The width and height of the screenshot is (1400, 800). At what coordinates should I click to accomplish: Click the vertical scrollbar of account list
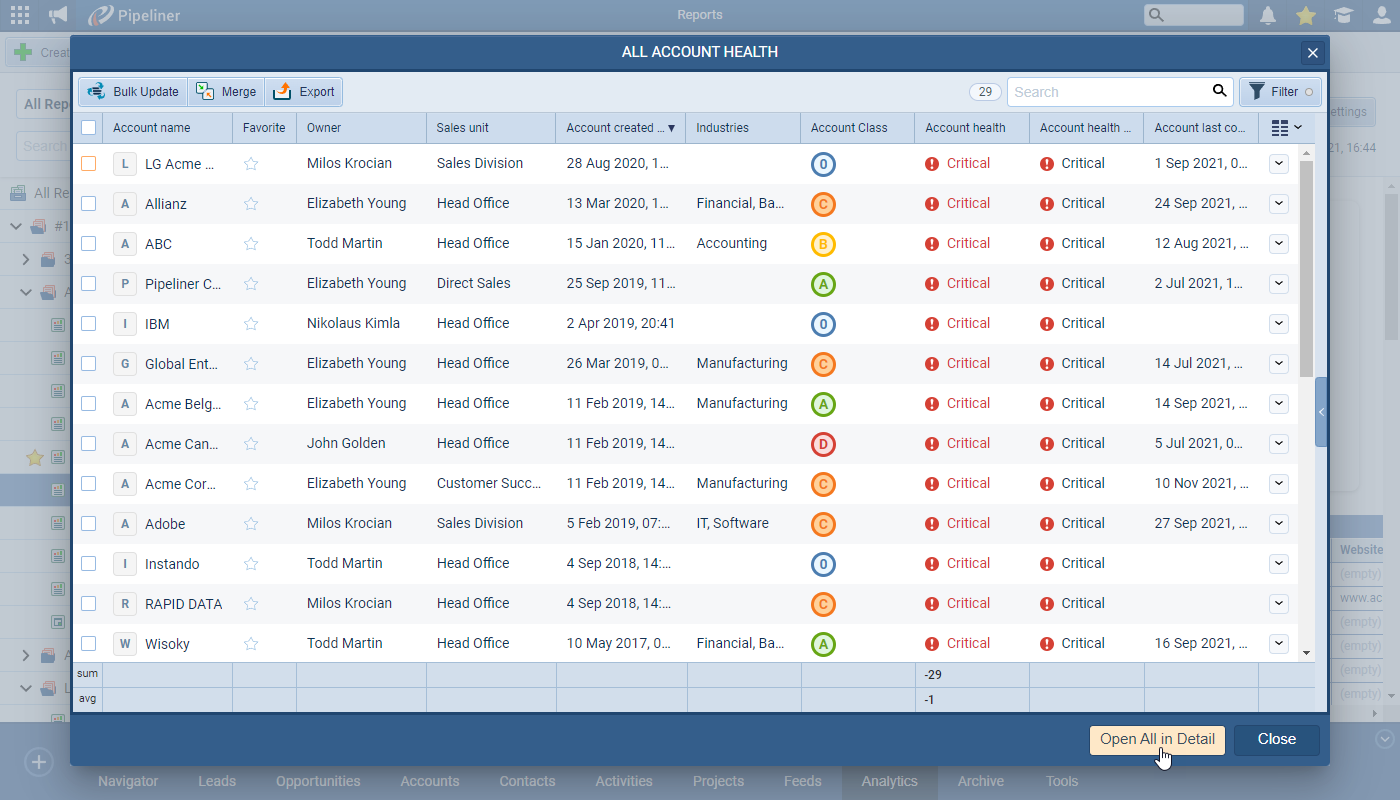[1306, 270]
